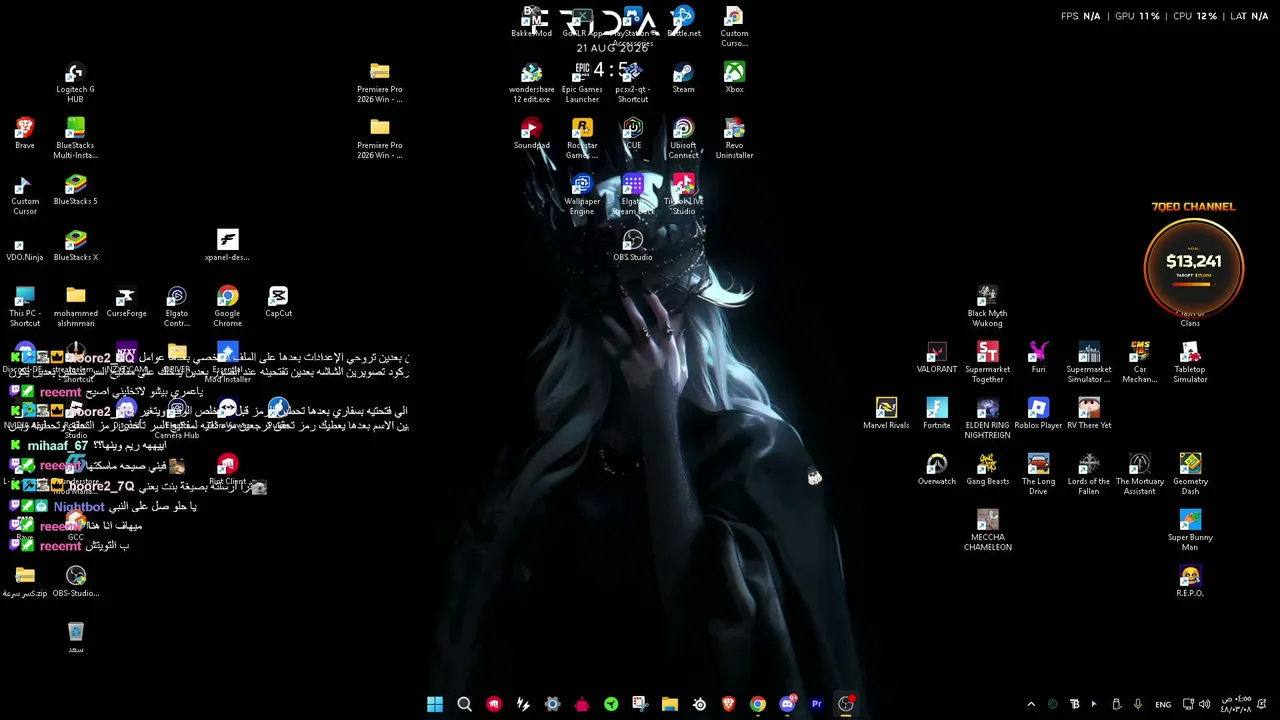The height and width of the screenshot is (720, 1280).
Task: Select the iCUE desktop shortcut
Action: tap(633, 134)
